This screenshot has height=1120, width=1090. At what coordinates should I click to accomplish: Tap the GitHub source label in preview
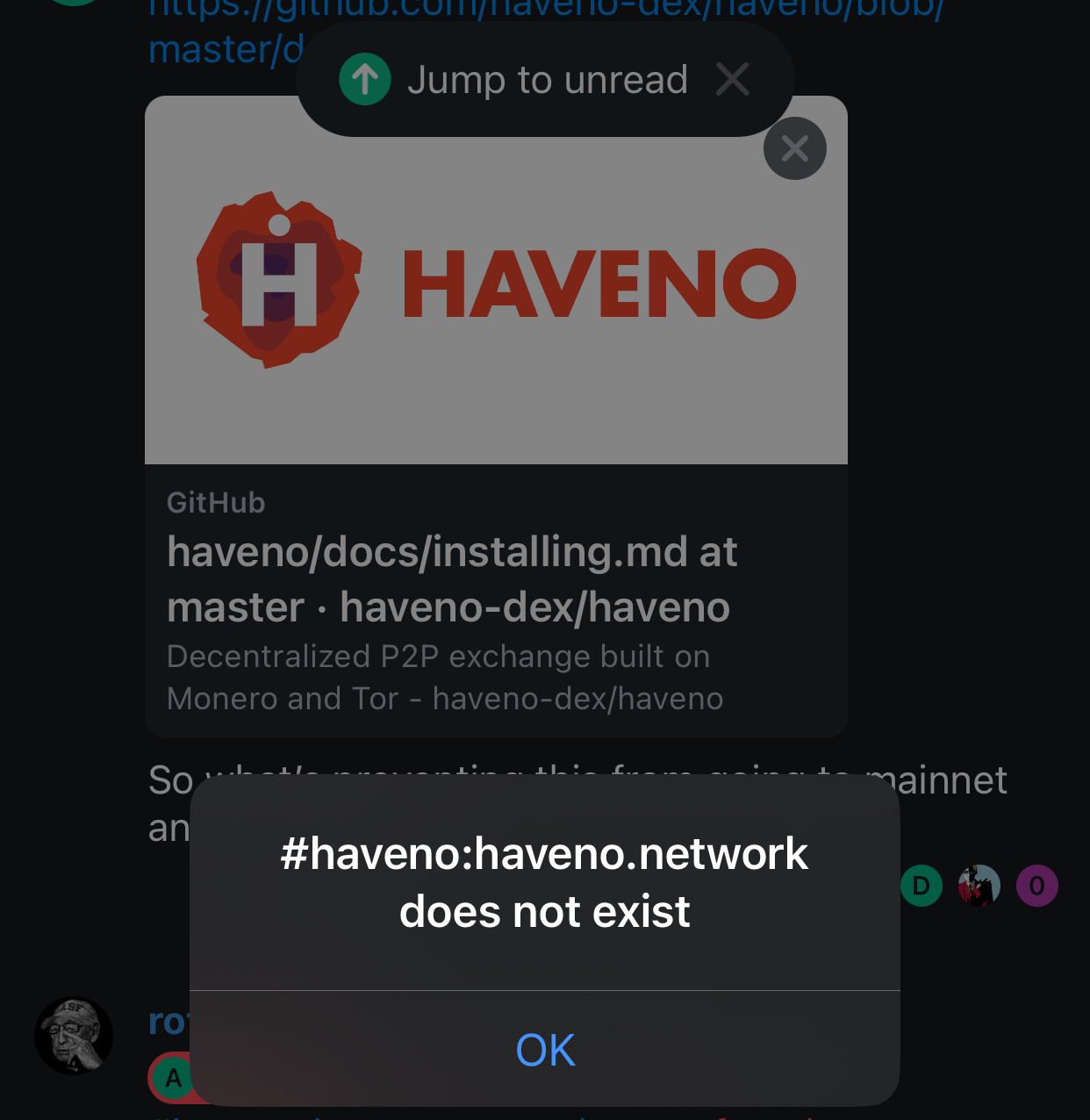tap(216, 503)
